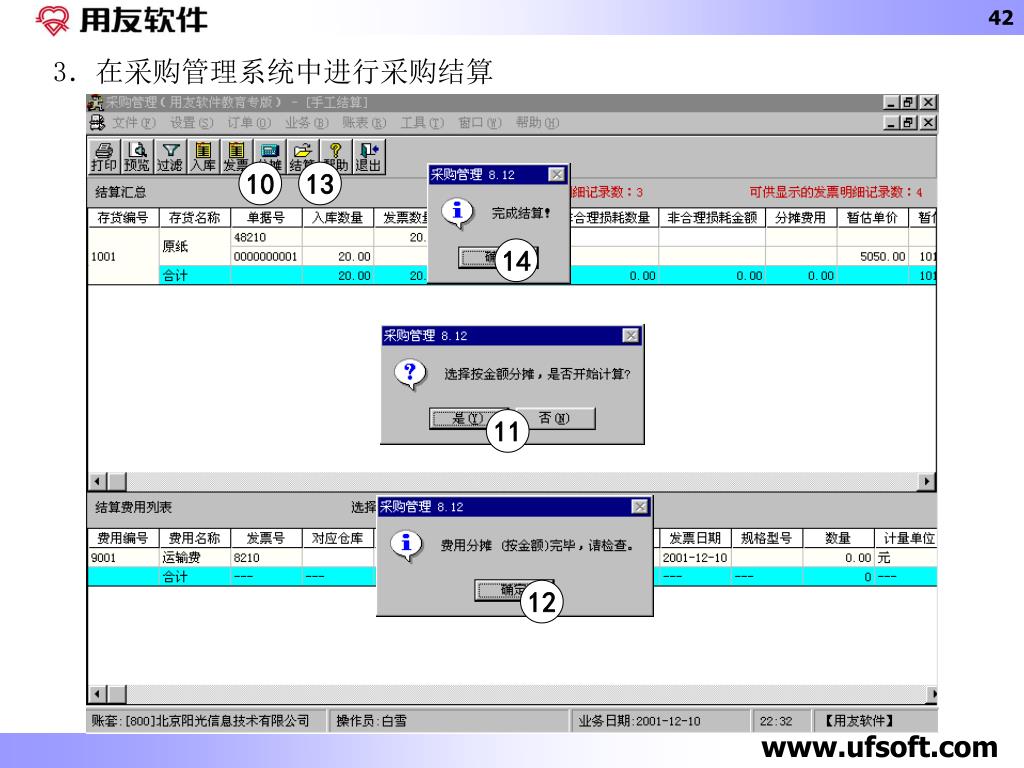Click left arrow of 结算费用列表 horizontal scrollbar
The width and height of the screenshot is (1024, 768).
(97, 694)
